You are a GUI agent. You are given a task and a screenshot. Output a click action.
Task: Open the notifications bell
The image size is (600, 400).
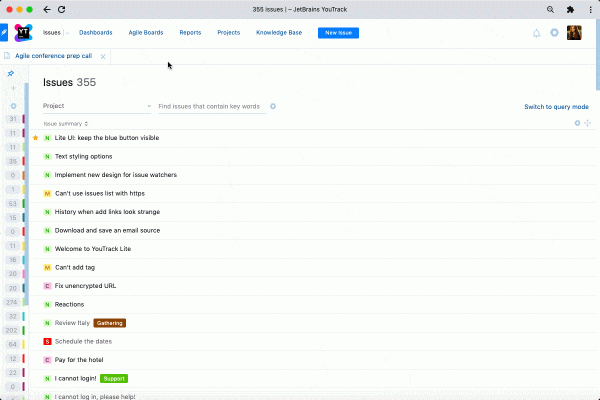(x=536, y=33)
